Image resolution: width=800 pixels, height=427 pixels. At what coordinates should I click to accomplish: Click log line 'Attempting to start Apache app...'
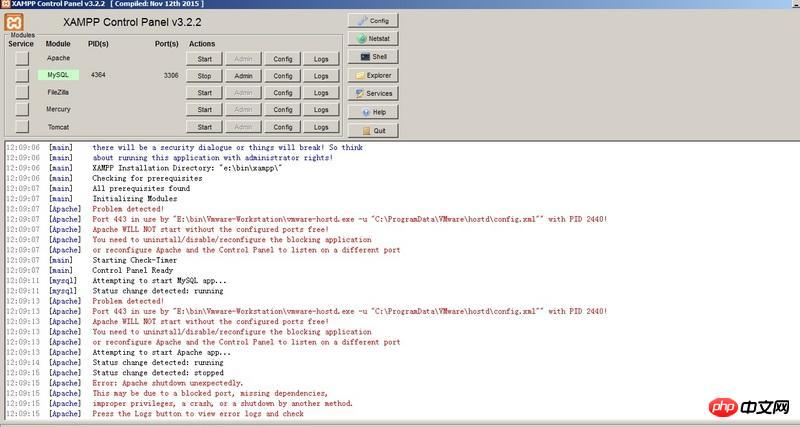coord(161,353)
